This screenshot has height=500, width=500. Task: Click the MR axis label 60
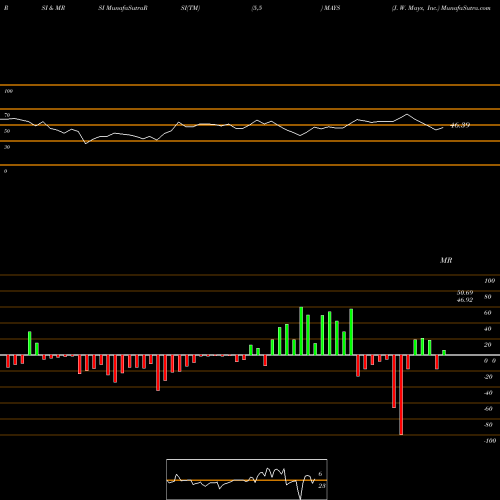487,313
